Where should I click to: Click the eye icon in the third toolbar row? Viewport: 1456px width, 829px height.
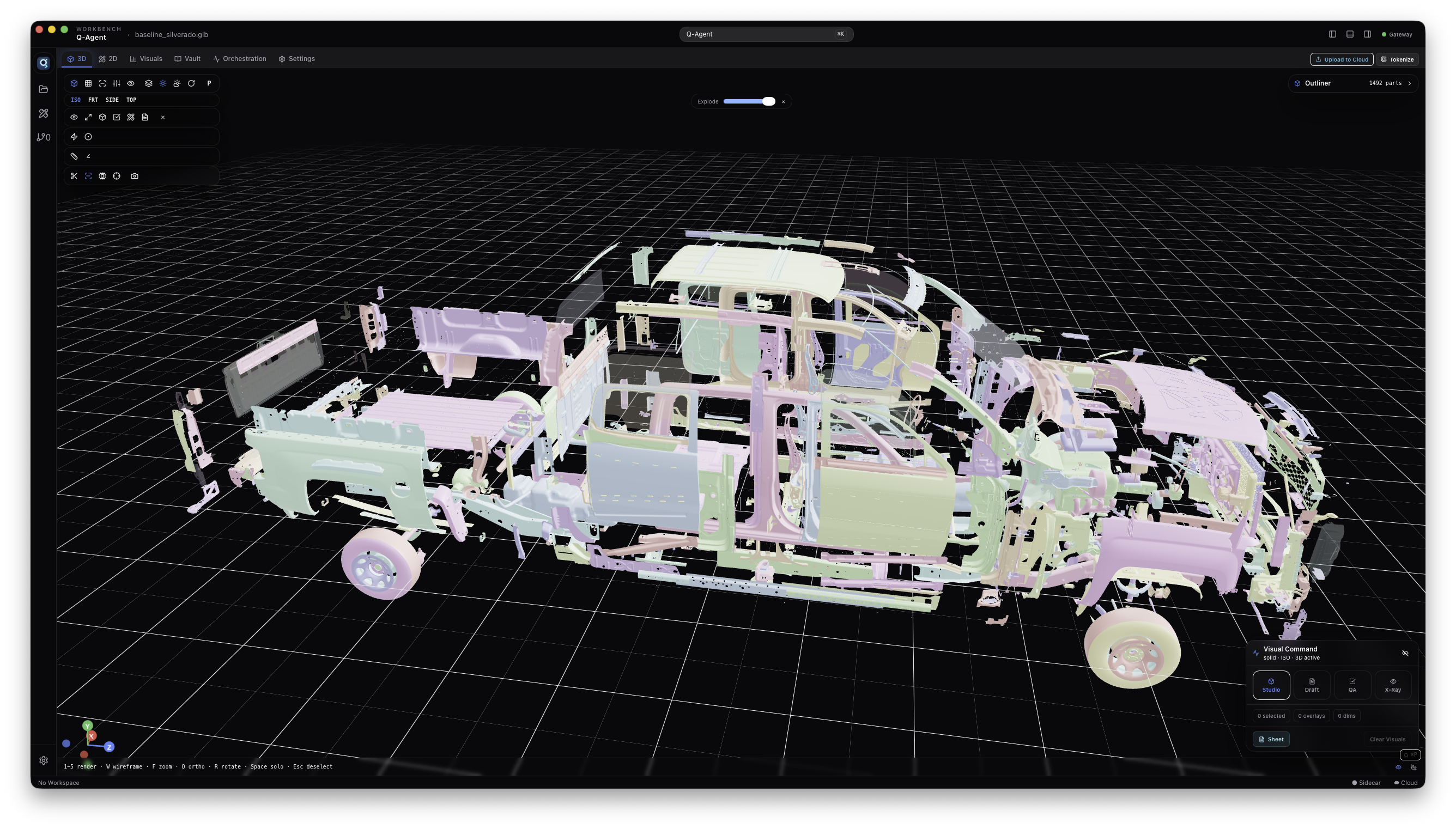(x=74, y=117)
